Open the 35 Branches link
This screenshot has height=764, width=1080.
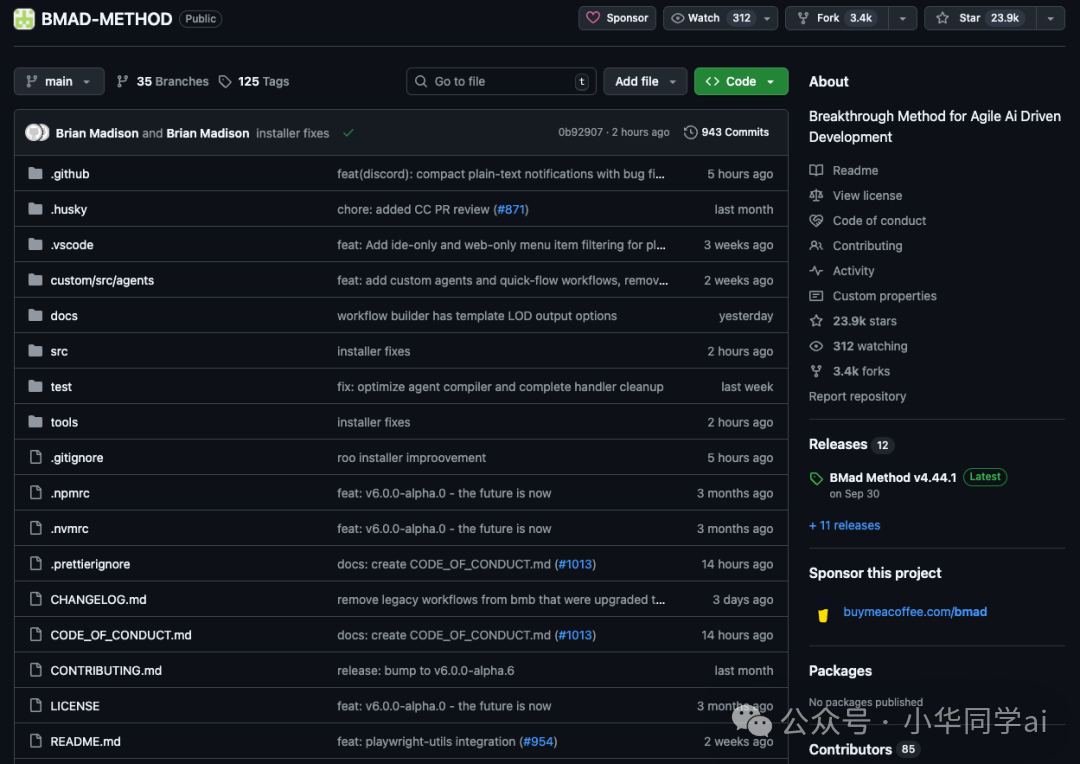tap(163, 82)
